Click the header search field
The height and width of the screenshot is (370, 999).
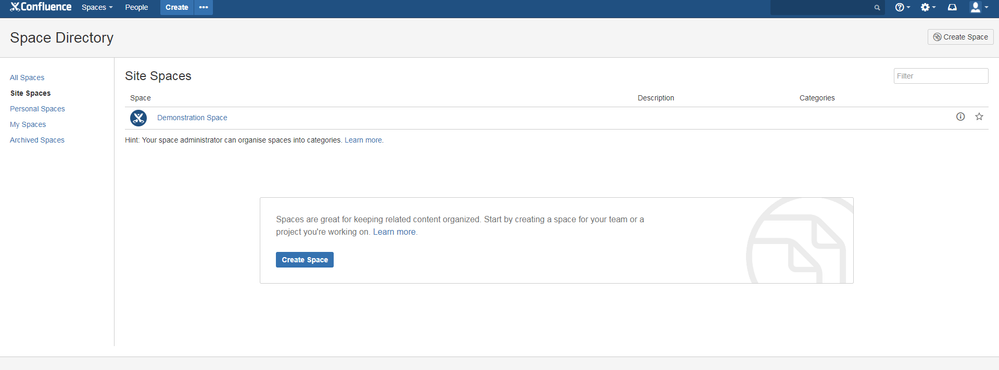click(x=827, y=8)
